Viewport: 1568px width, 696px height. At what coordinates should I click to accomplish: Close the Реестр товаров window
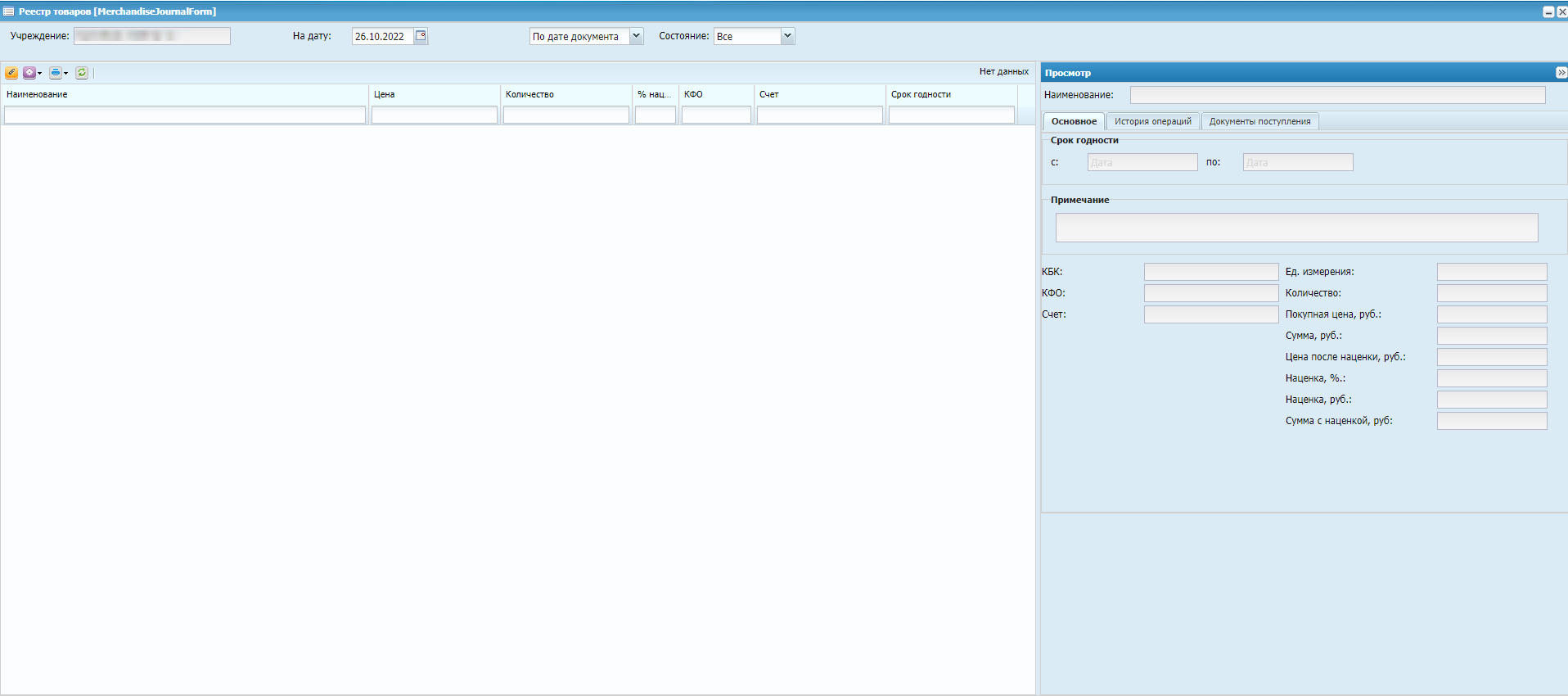[1561, 11]
